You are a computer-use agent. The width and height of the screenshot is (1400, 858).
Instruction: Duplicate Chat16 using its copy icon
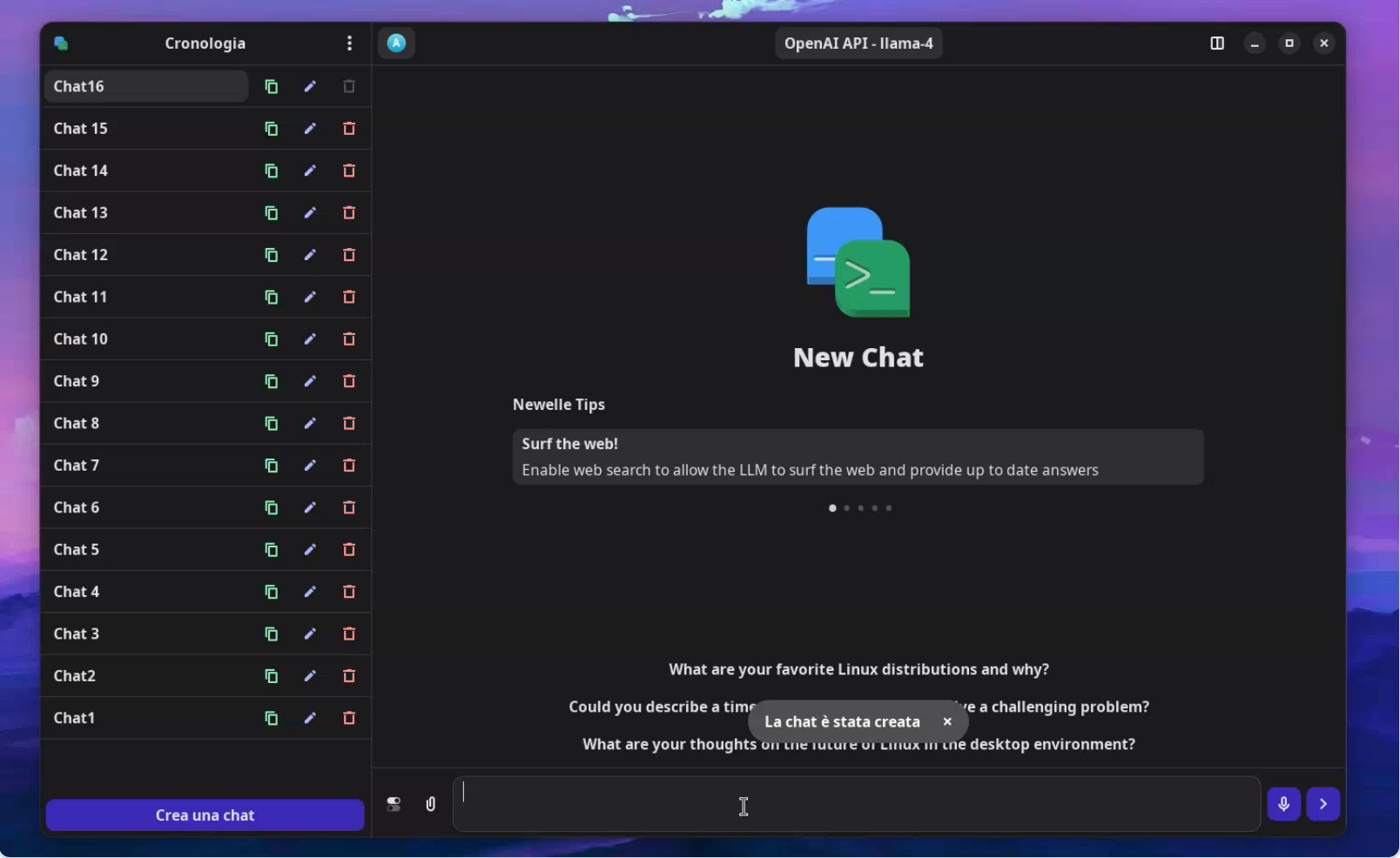pyautogui.click(x=271, y=86)
